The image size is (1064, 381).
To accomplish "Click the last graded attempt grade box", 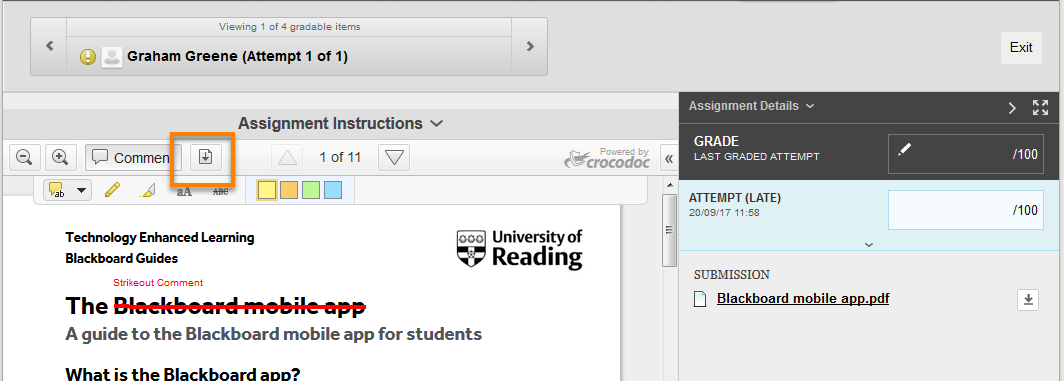I will click(966, 153).
